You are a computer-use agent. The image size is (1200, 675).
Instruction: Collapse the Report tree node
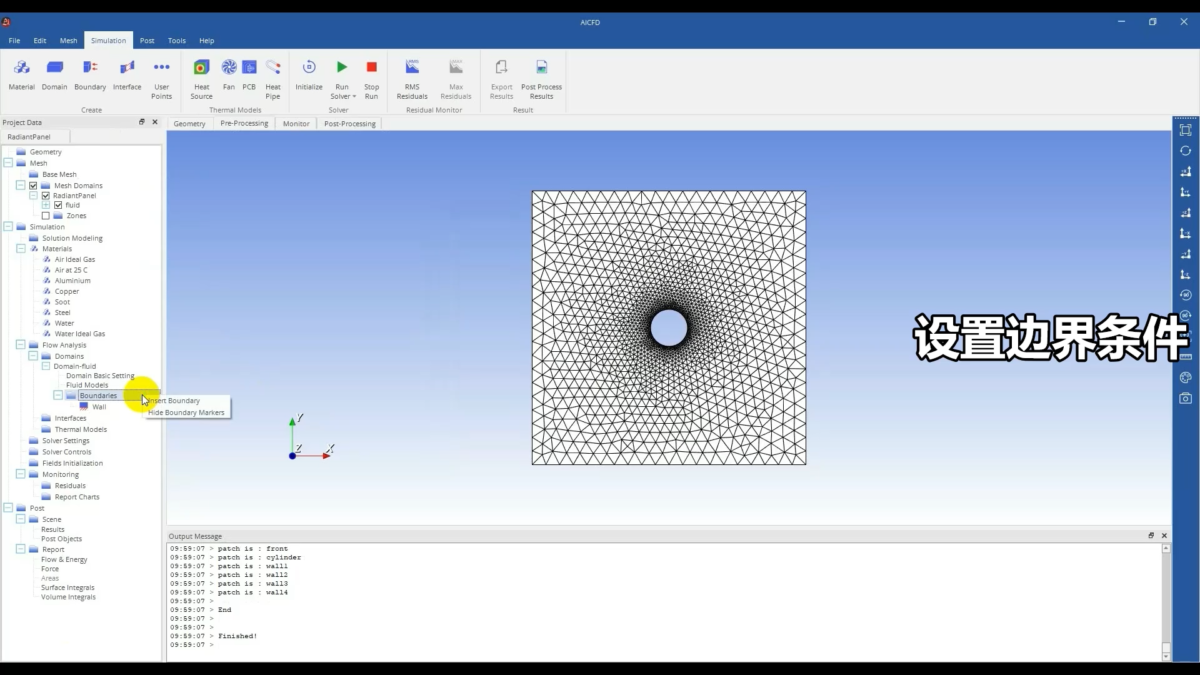(x=21, y=549)
